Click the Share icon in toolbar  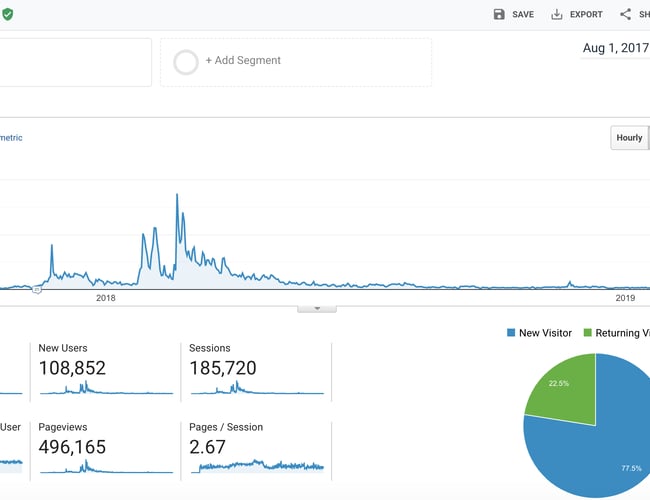click(626, 14)
